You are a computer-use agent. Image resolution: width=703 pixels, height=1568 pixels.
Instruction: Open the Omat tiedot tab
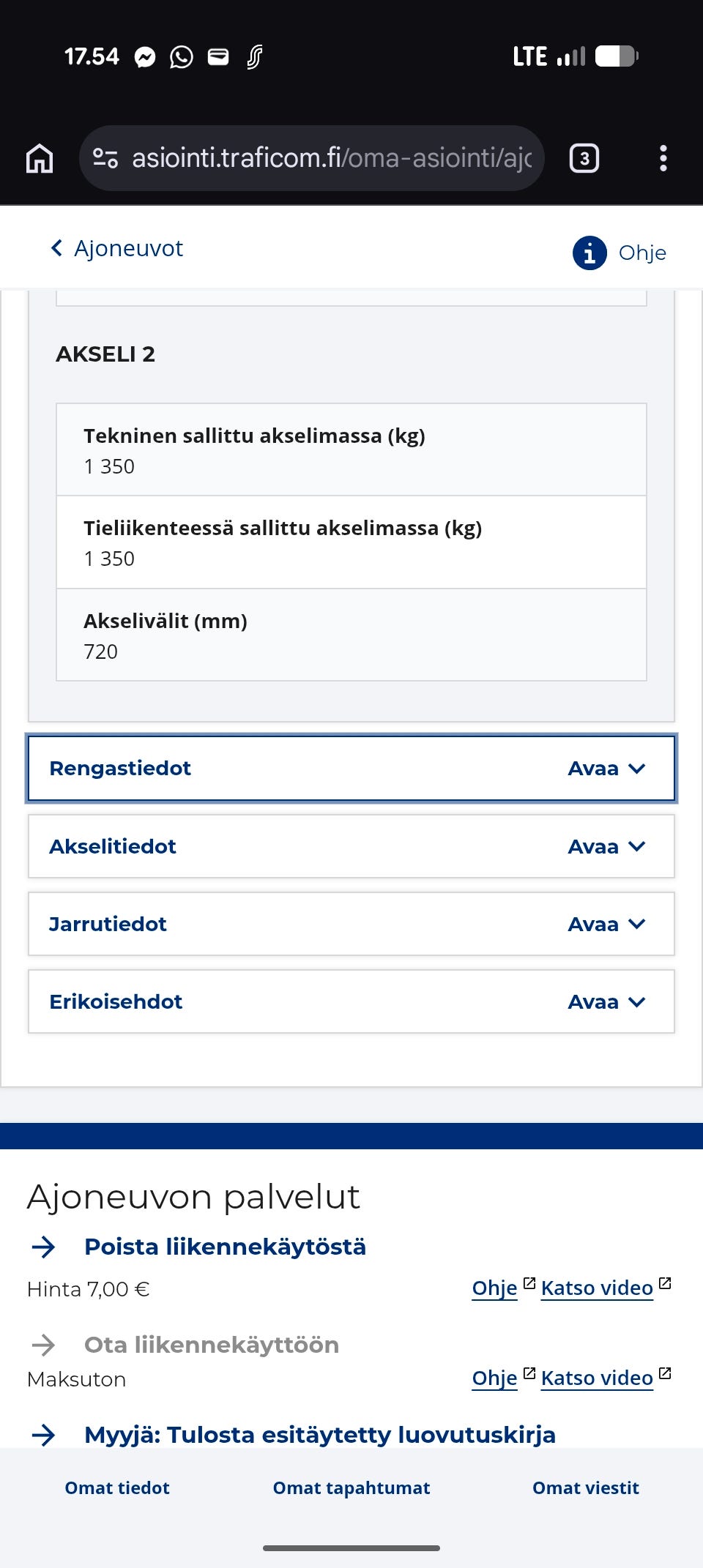pos(117,1487)
